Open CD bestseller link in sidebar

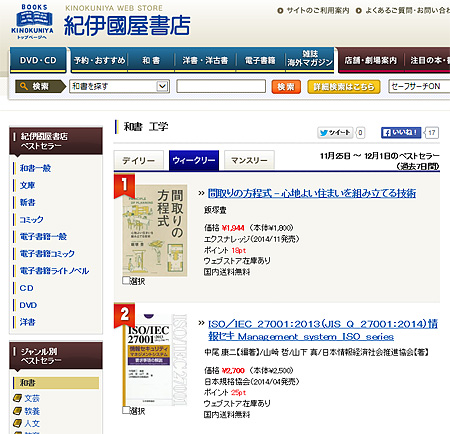click(x=26, y=288)
